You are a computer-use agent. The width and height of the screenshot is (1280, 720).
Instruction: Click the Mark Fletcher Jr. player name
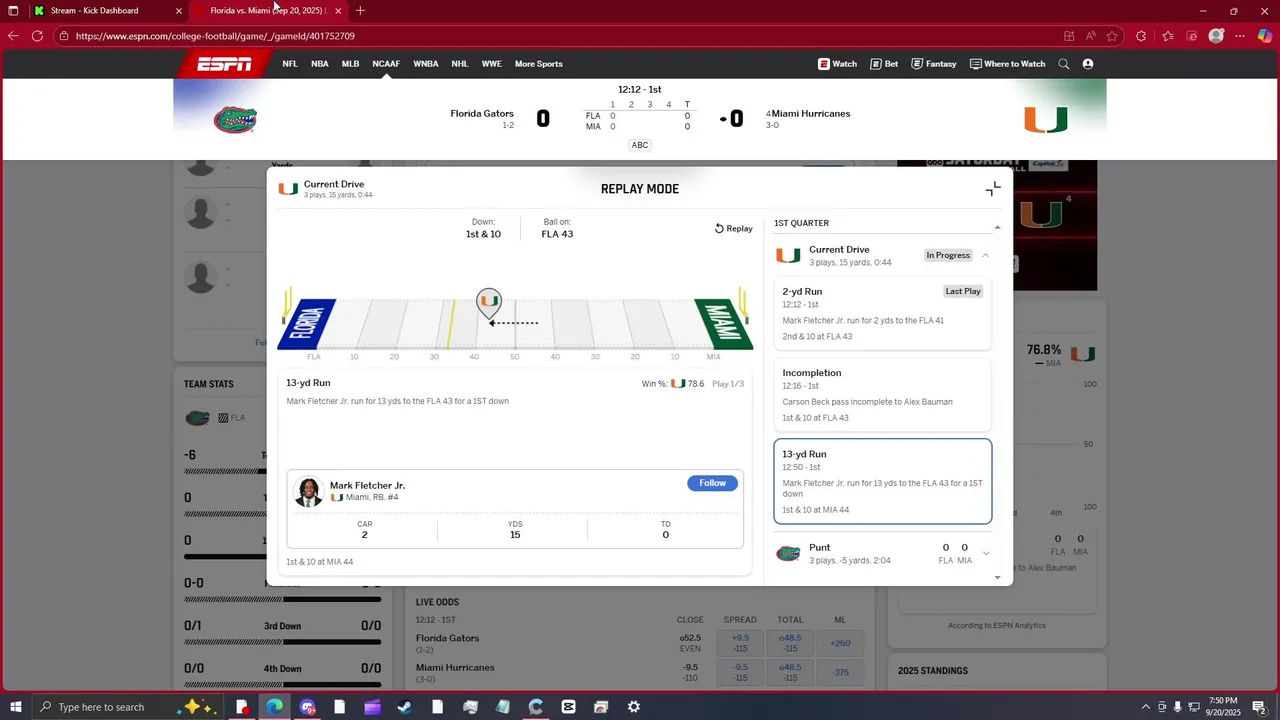[367, 485]
